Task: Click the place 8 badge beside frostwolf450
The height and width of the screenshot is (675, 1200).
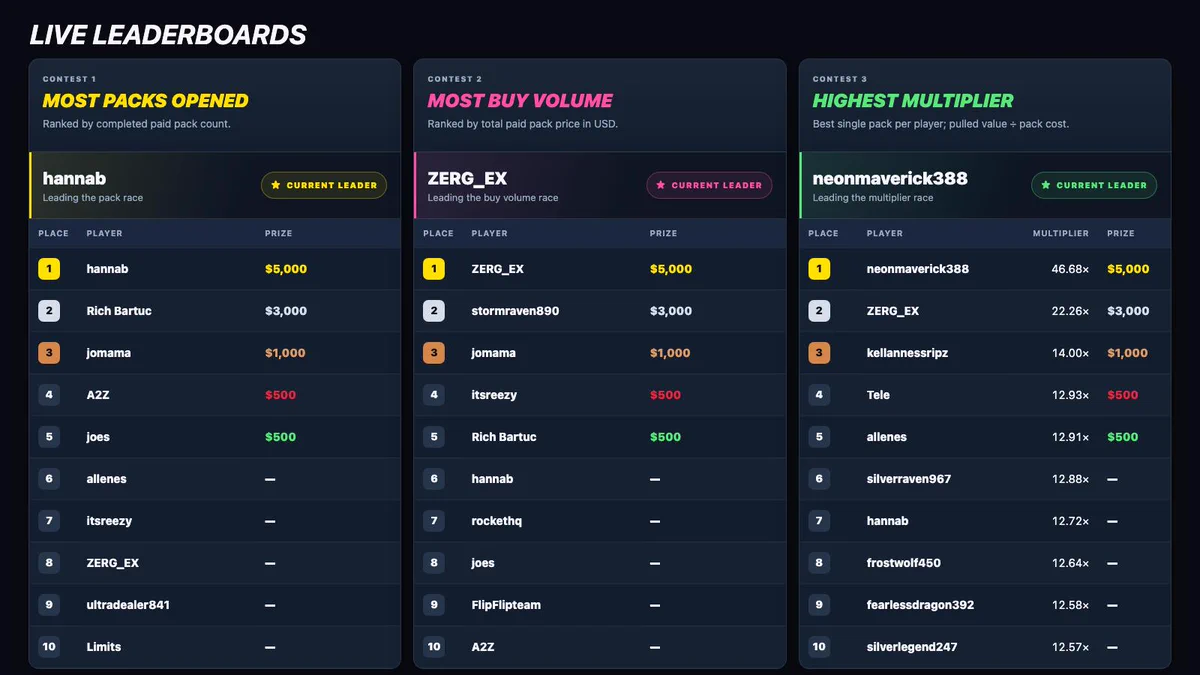Action: click(819, 563)
